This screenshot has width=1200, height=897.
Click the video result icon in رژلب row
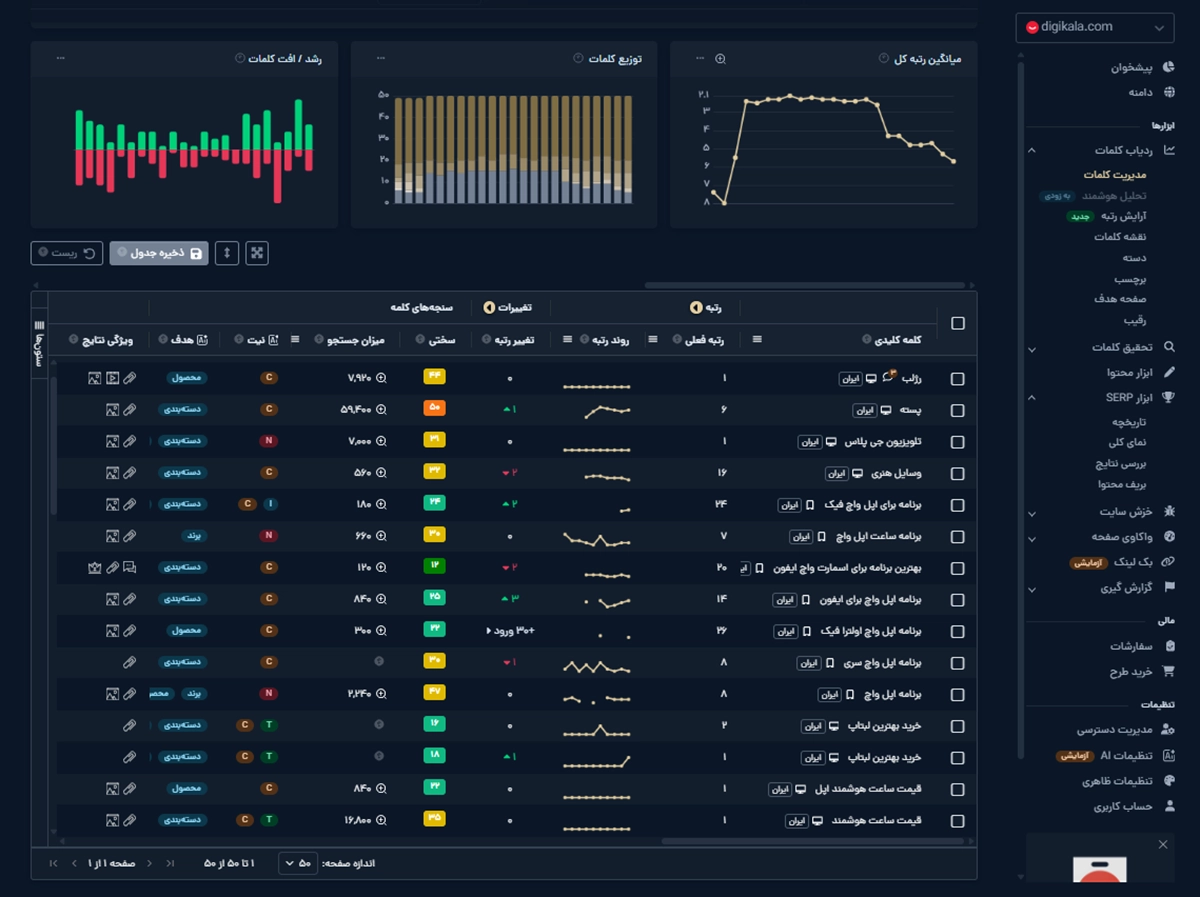pyautogui.click(x=112, y=378)
